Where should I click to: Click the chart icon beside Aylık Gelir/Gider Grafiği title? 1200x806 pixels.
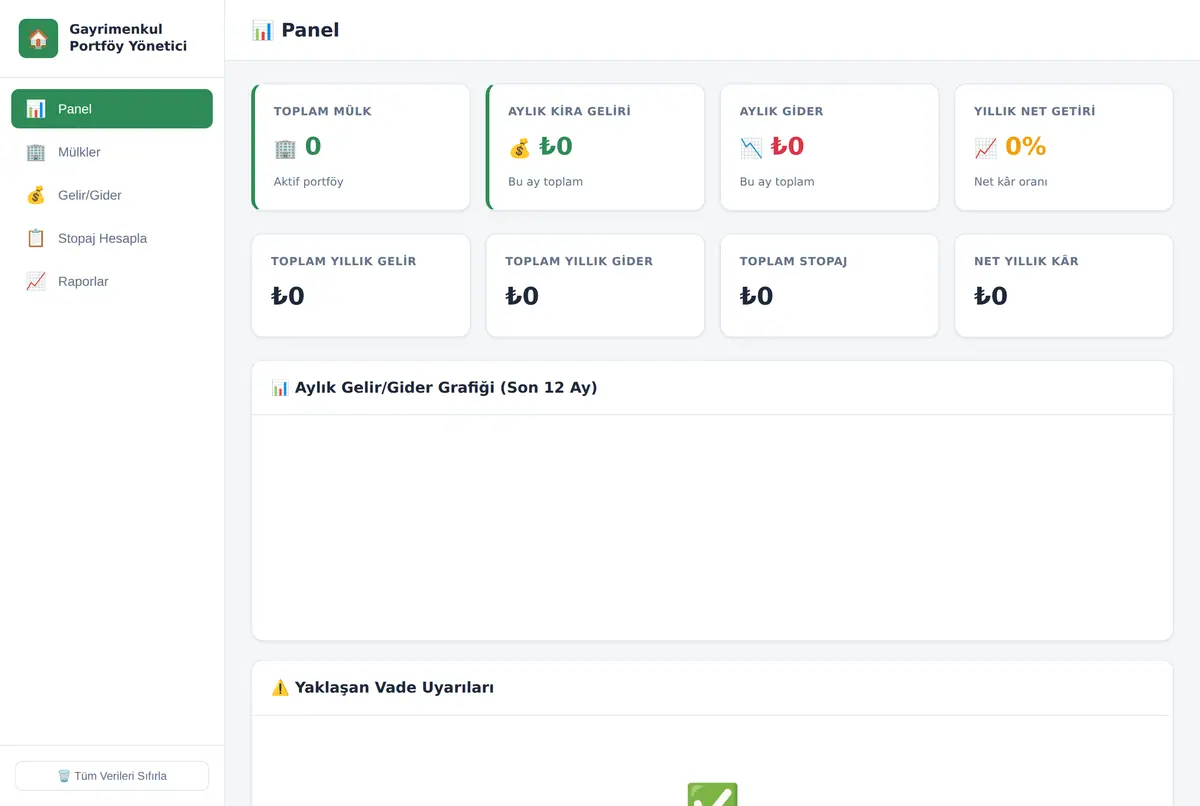click(x=280, y=388)
